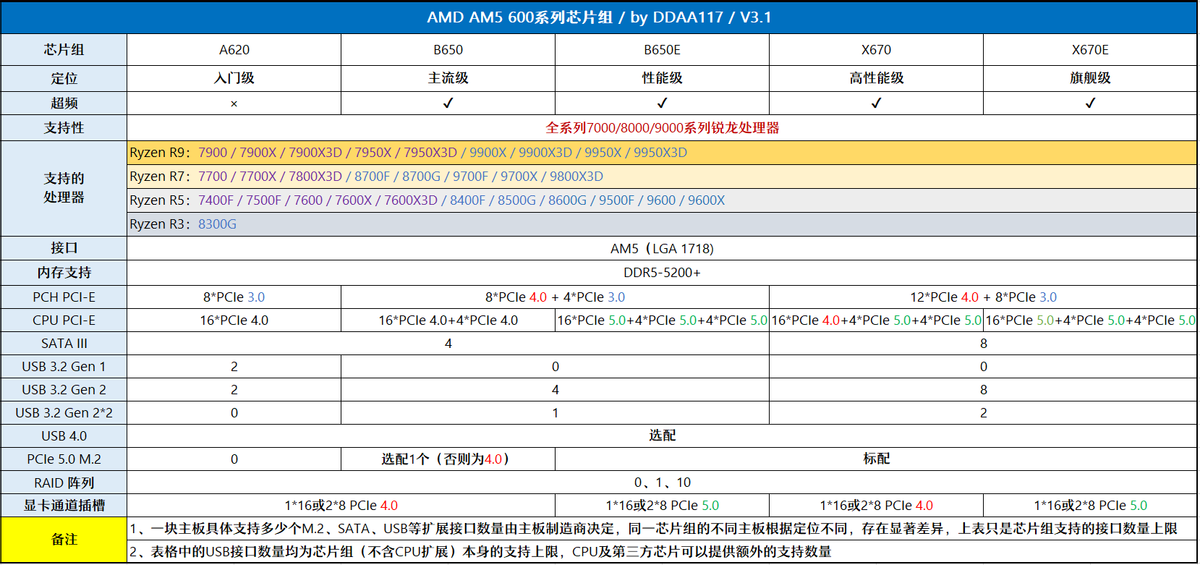Select the 'PCH PCI-E' row header
The width and height of the screenshot is (1200, 565).
pyautogui.click(x=63, y=296)
